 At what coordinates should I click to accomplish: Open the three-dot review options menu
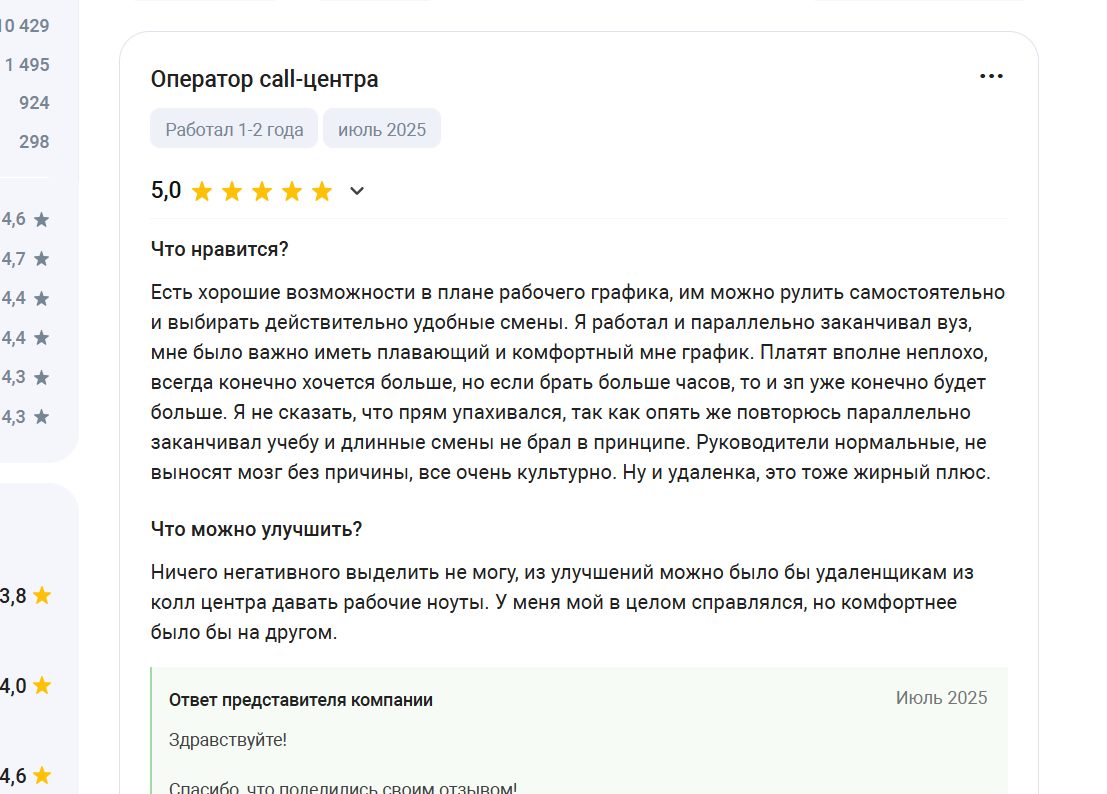click(991, 76)
